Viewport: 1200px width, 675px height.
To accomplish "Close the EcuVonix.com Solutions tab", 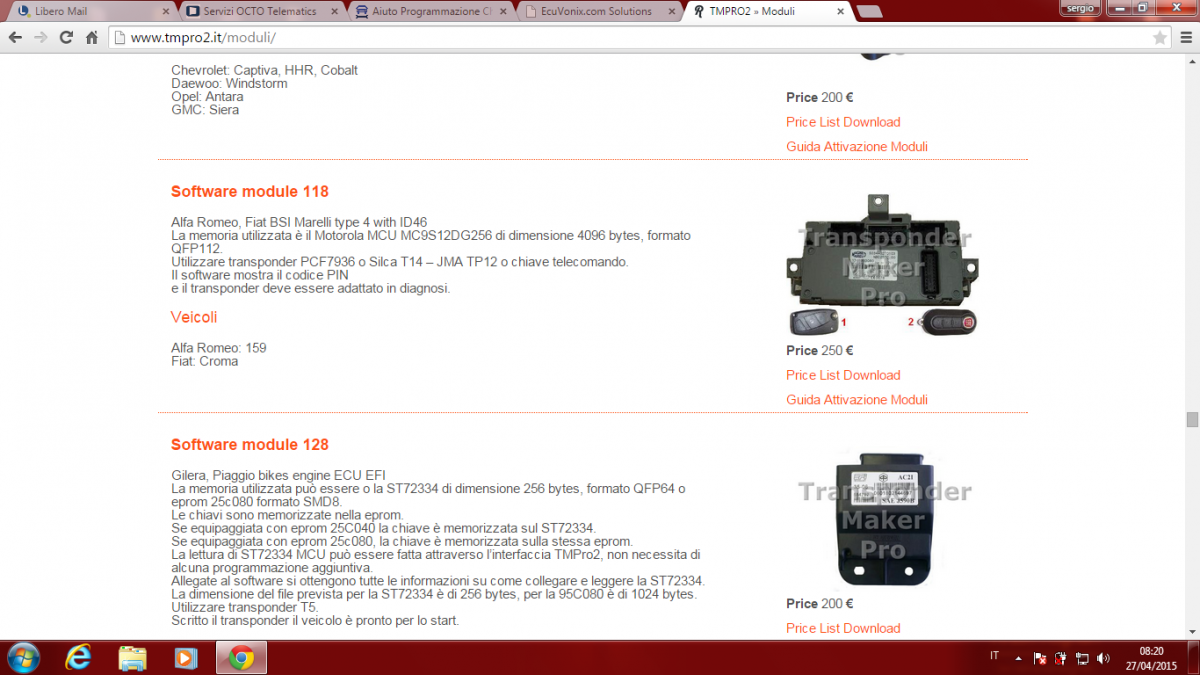I will pos(671,12).
